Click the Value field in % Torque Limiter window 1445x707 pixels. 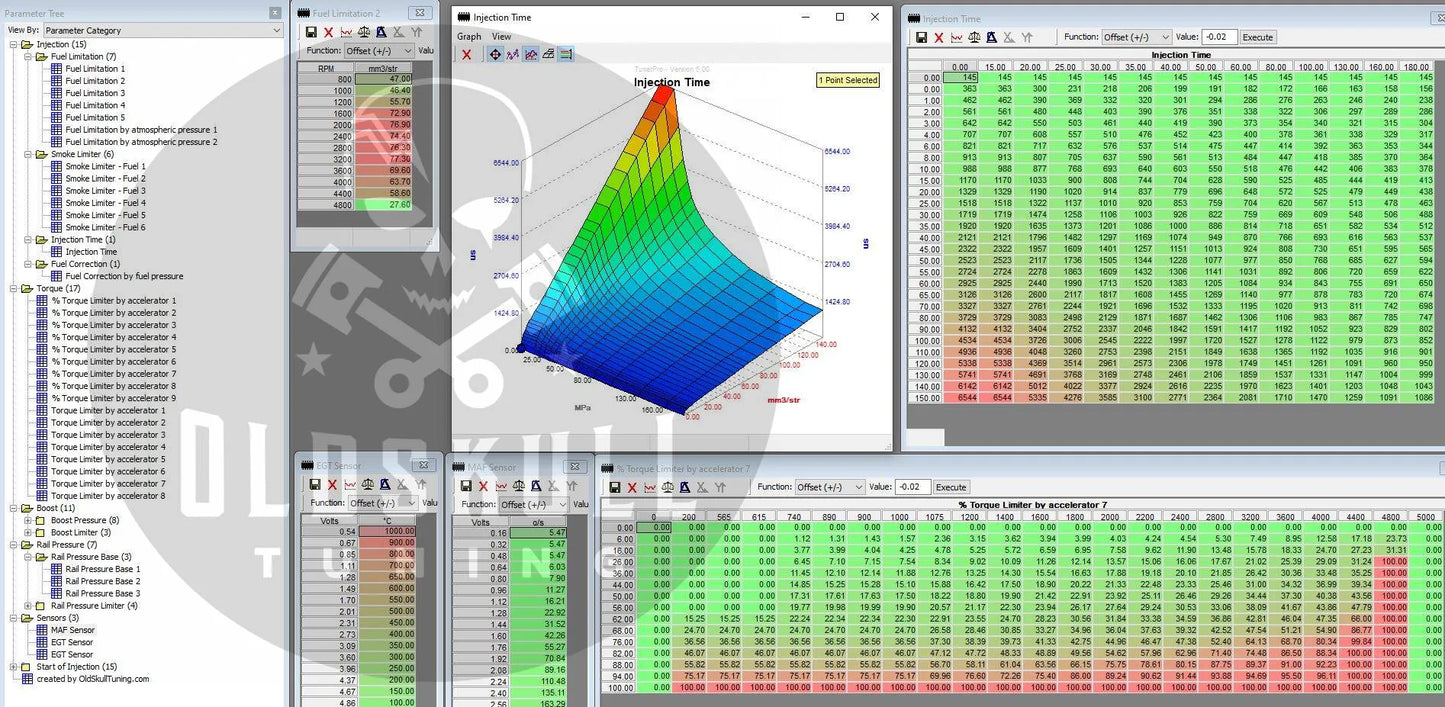[912, 487]
